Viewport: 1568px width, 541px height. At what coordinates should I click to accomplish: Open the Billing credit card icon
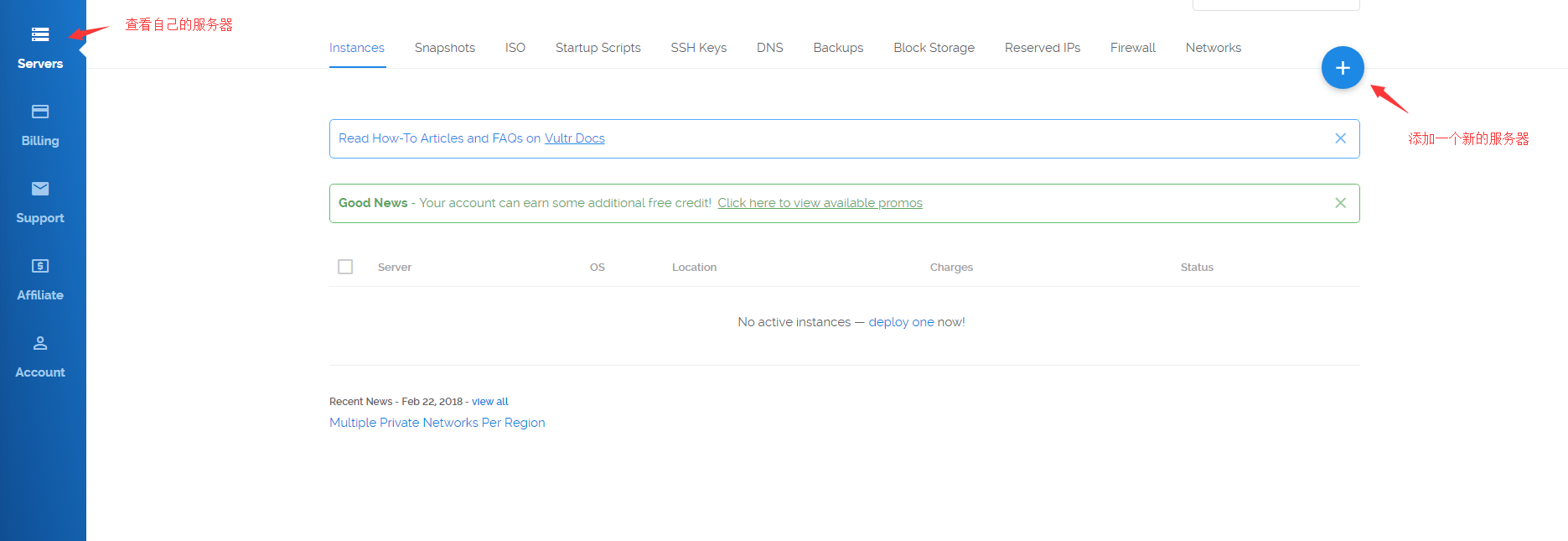pos(40,112)
